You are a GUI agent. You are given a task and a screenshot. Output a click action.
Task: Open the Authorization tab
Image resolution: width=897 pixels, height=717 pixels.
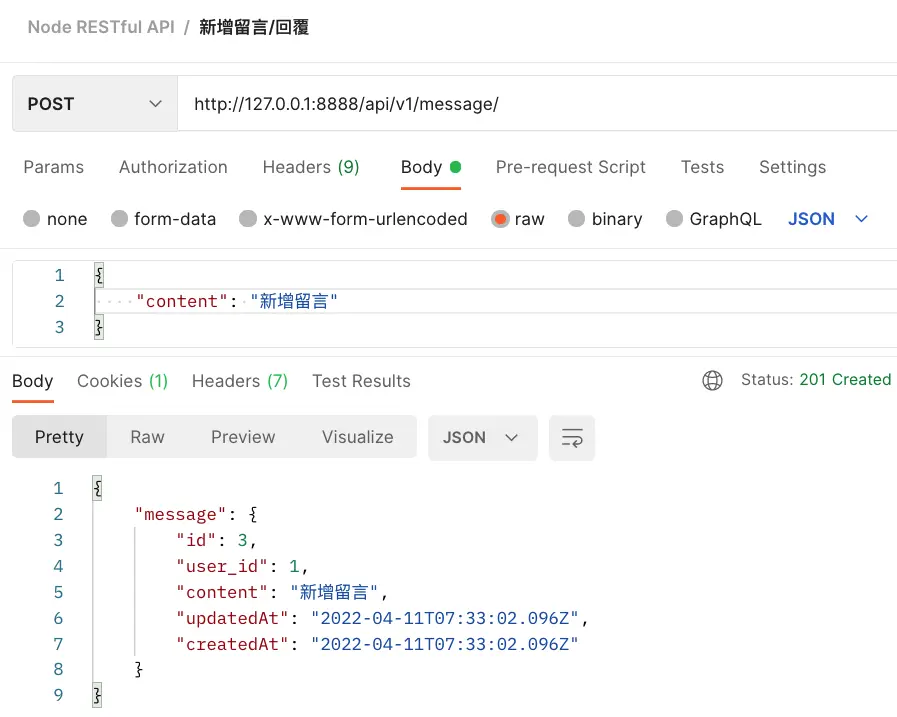173,167
